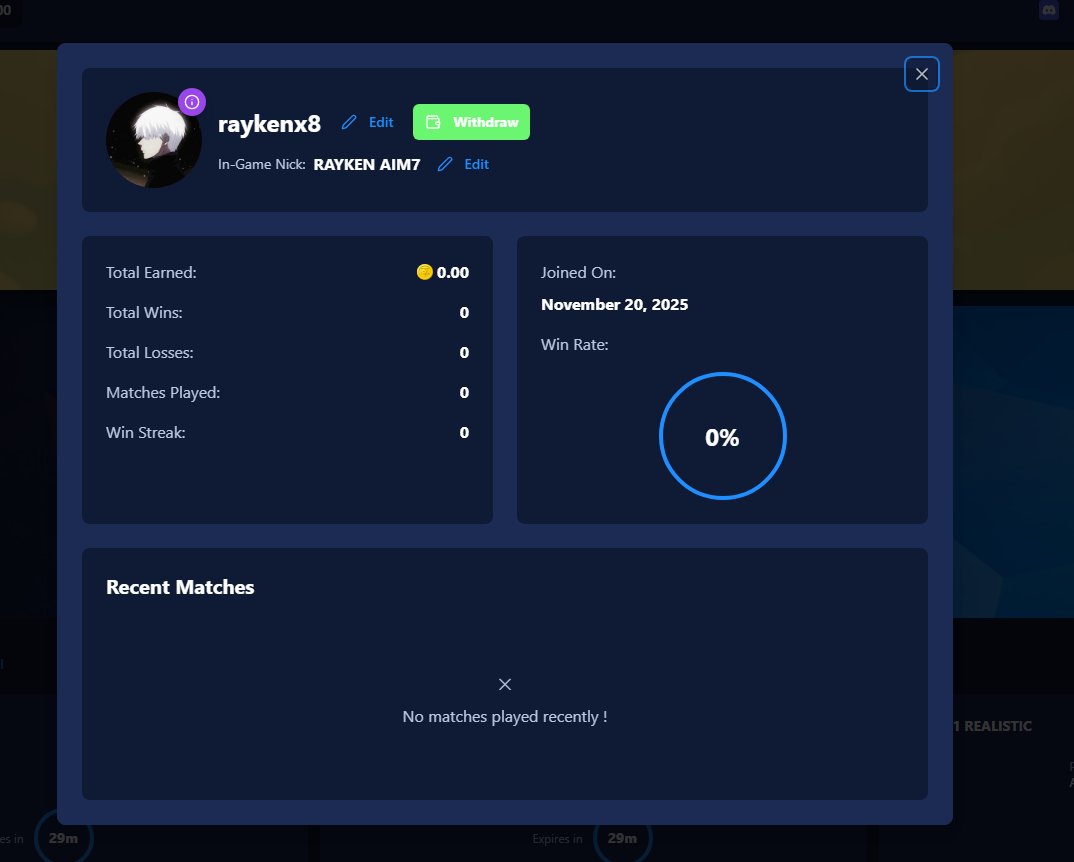Edit the username raykenx8 via the Edit link
The height and width of the screenshot is (862, 1074).
point(381,122)
